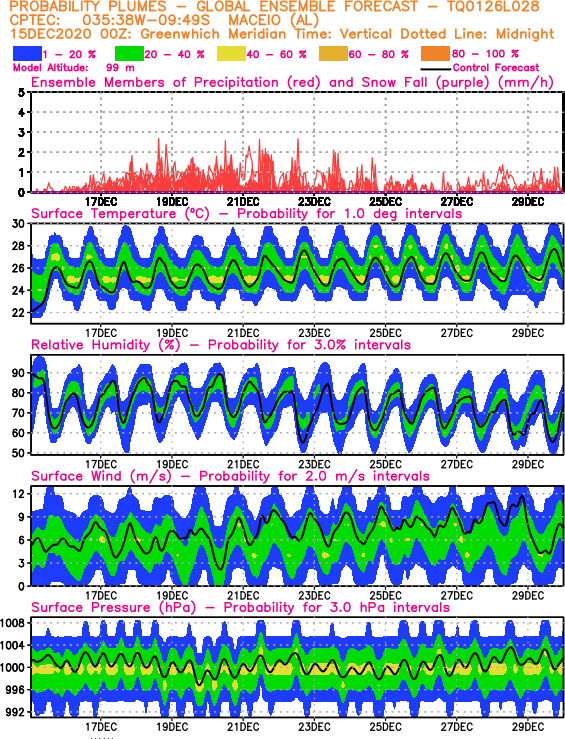Click 17DEC label under humidity chart
Image resolution: width=565 pixels, height=739 pixels.
[x=101, y=464]
